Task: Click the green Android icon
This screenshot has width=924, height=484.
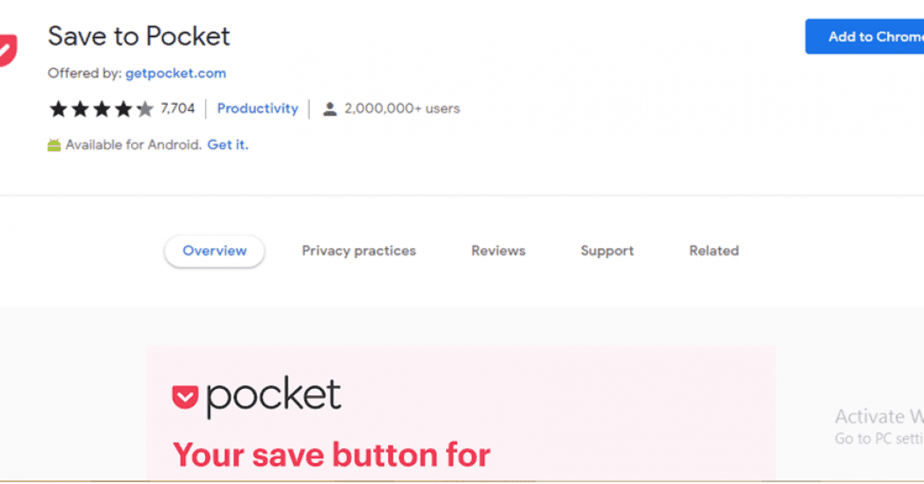Action: coord(54,145)
